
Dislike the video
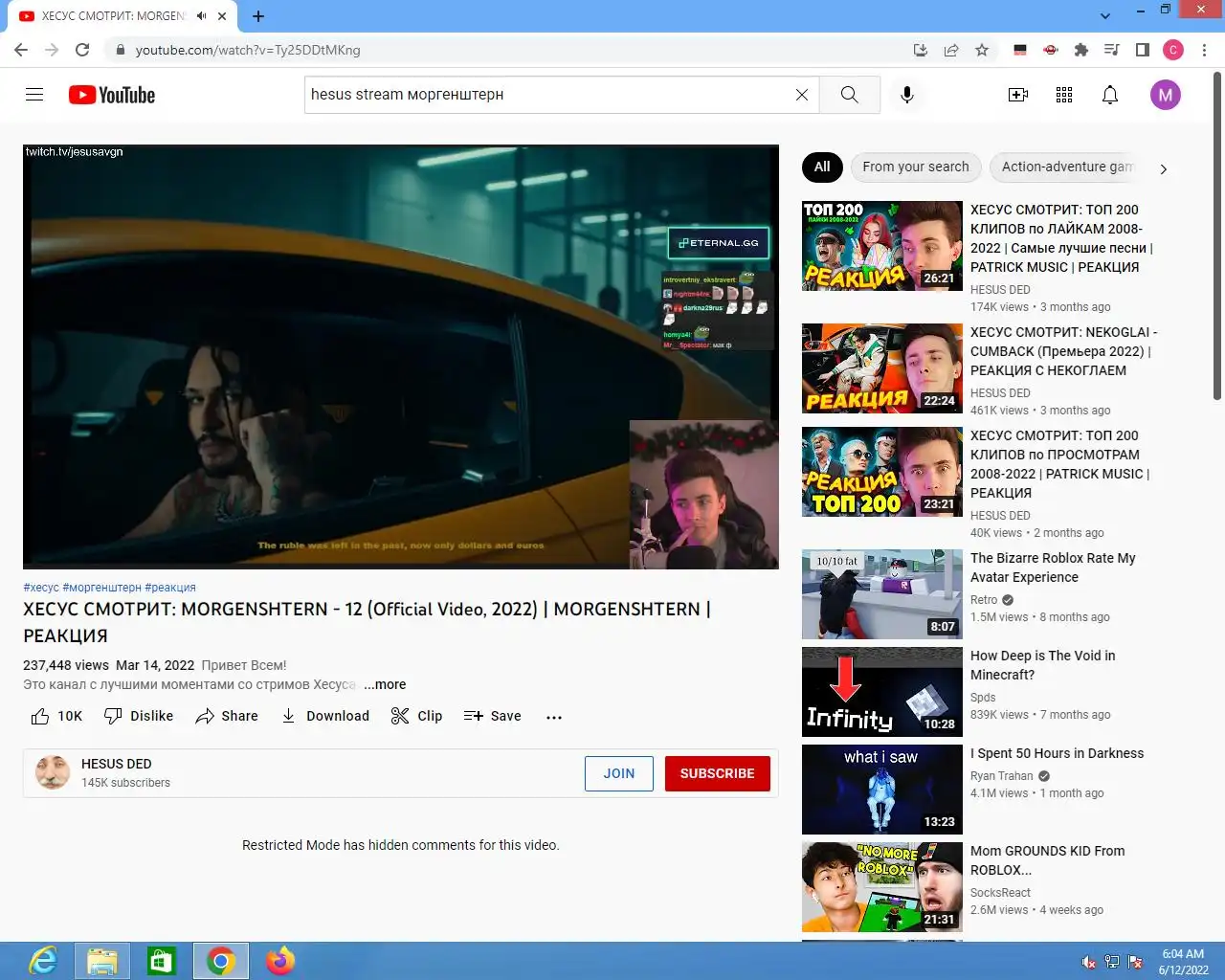[139, 716]
